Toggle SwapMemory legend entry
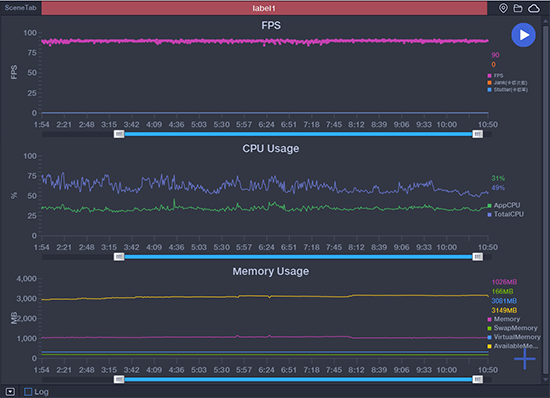This screenshot has height=398, width=550. pyautogui.click(x=512, y=328)
